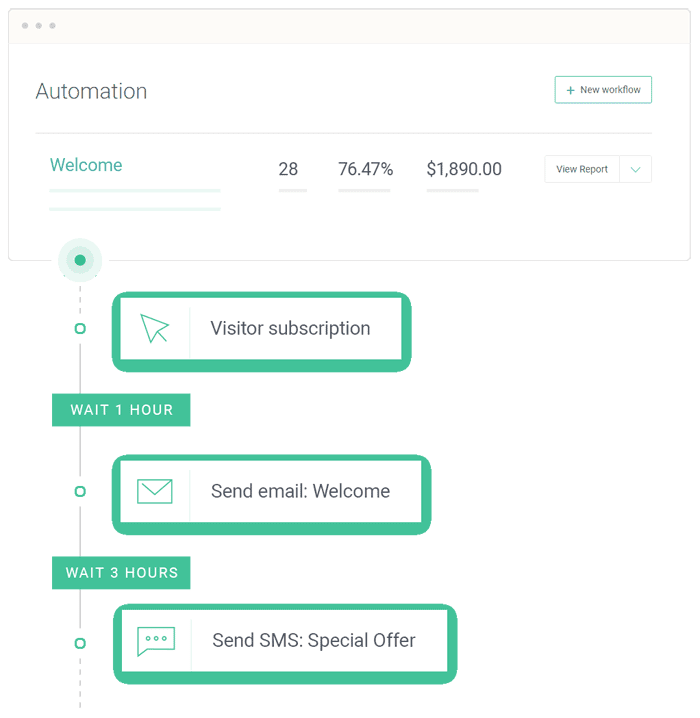Select the Send SMS: Special Offer step
This screenshot has height=718, width=700.
tap(313, 641)
